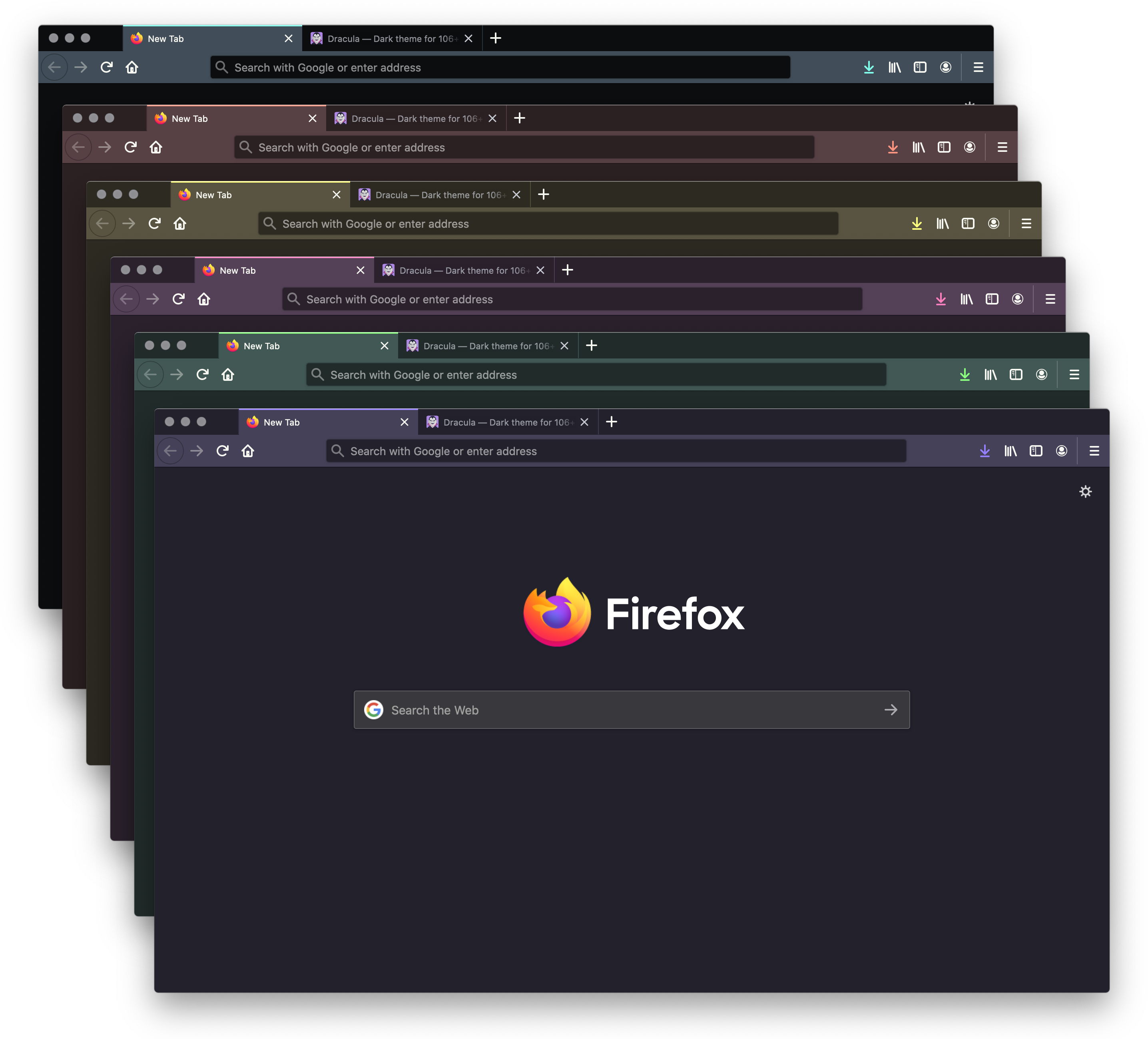This screenshot has width=1148, height=1039.
Task: Select New Tab tab in front purple window
Action: point(328,422)
